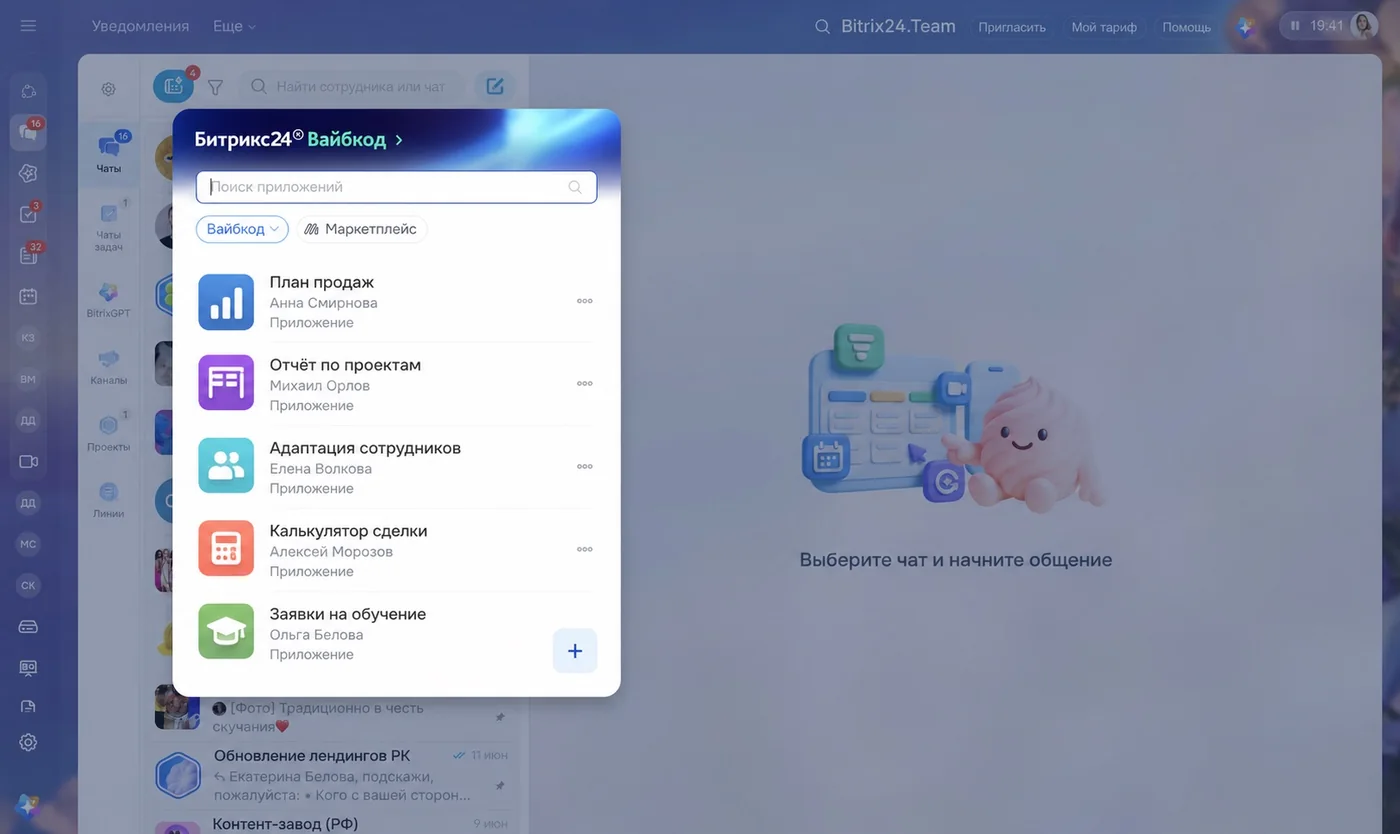The image size is (1400, 834).
Task: Click the Мой тариф button
Action: (x=1104, y=27)
